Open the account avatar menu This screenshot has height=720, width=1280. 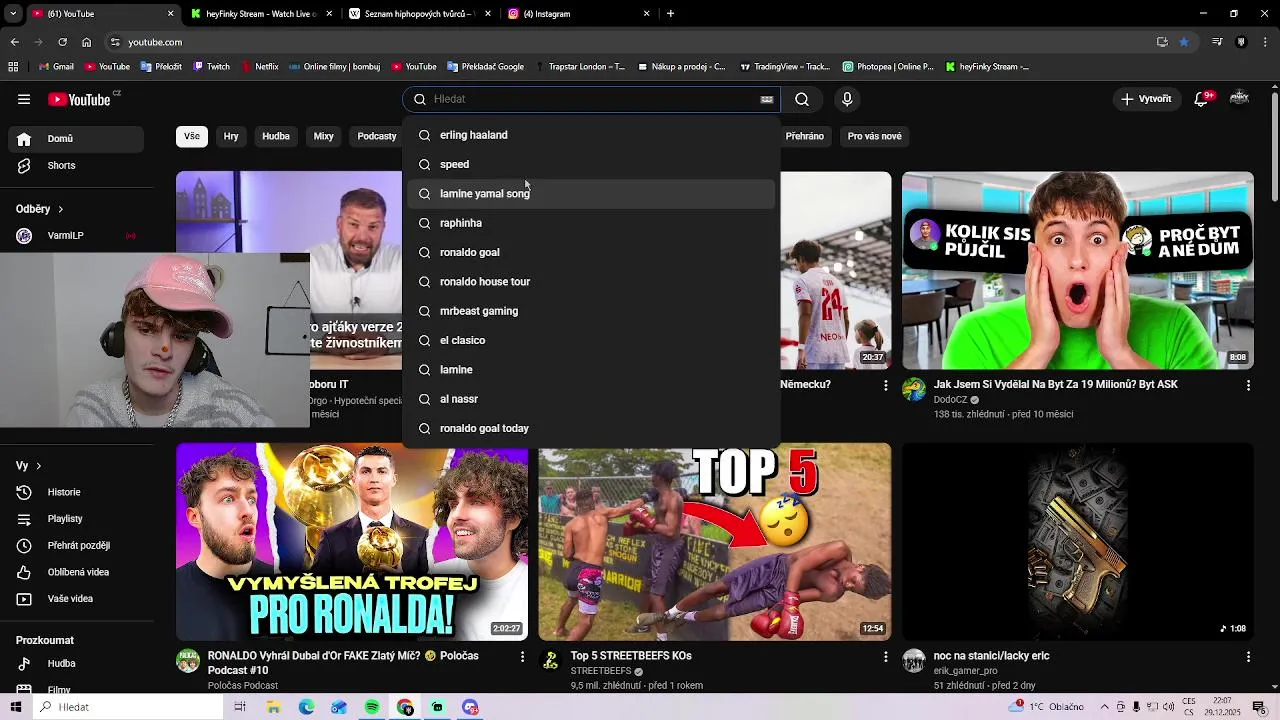pos(1240,98)
